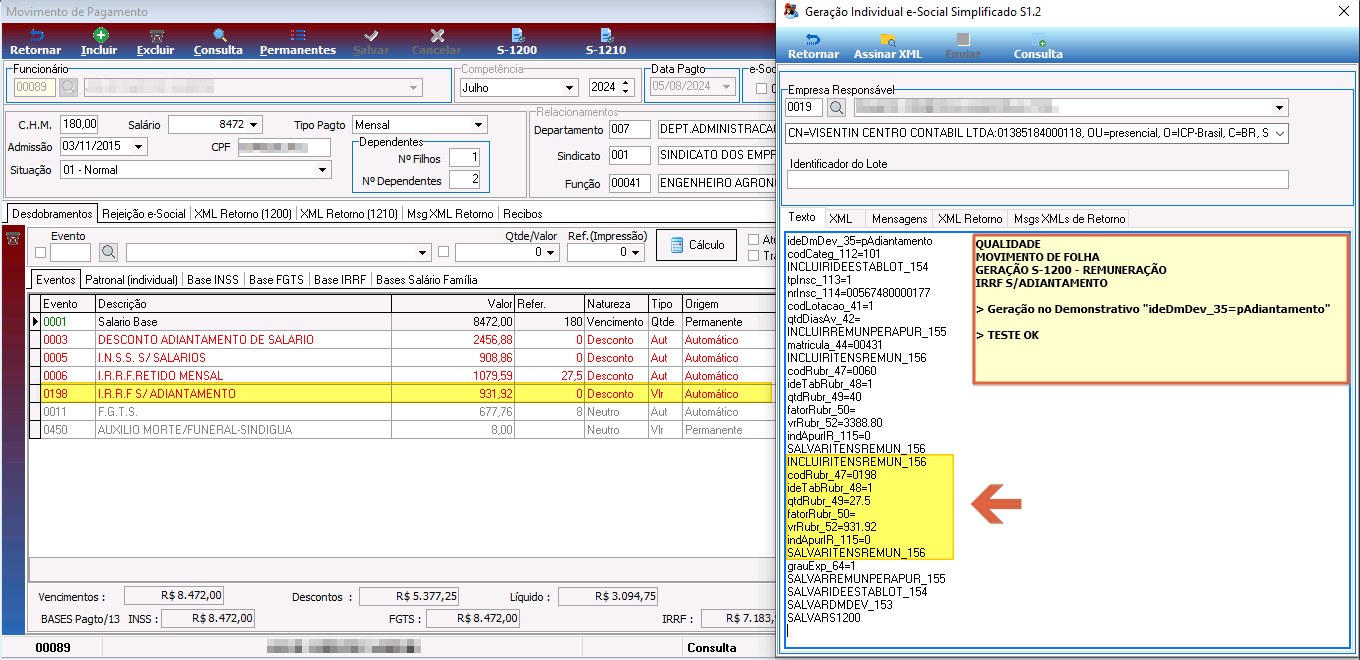Open Msgs XMLs de Retorno tab
The image size is (1360, 660).
click(x=1069, y=219)
